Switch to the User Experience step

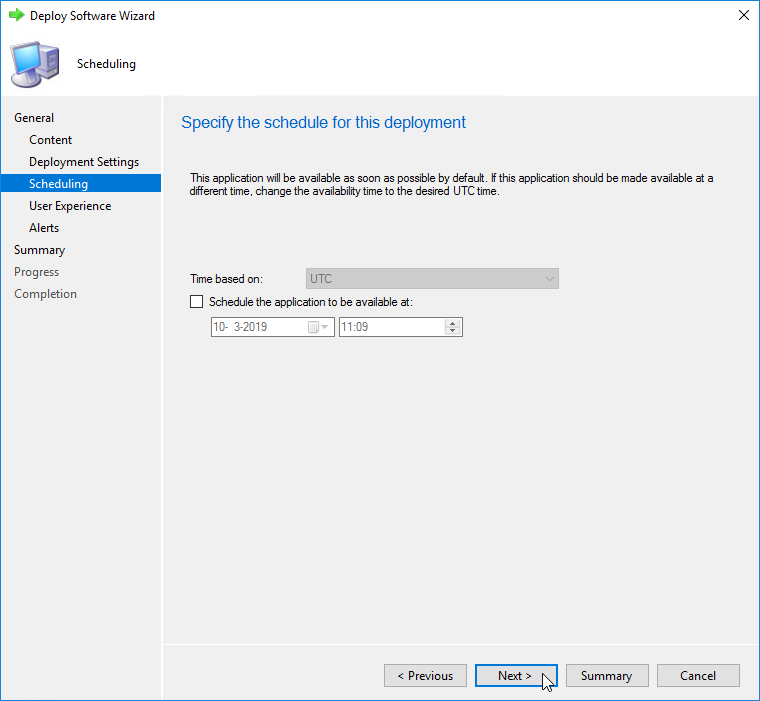point(70,206)
